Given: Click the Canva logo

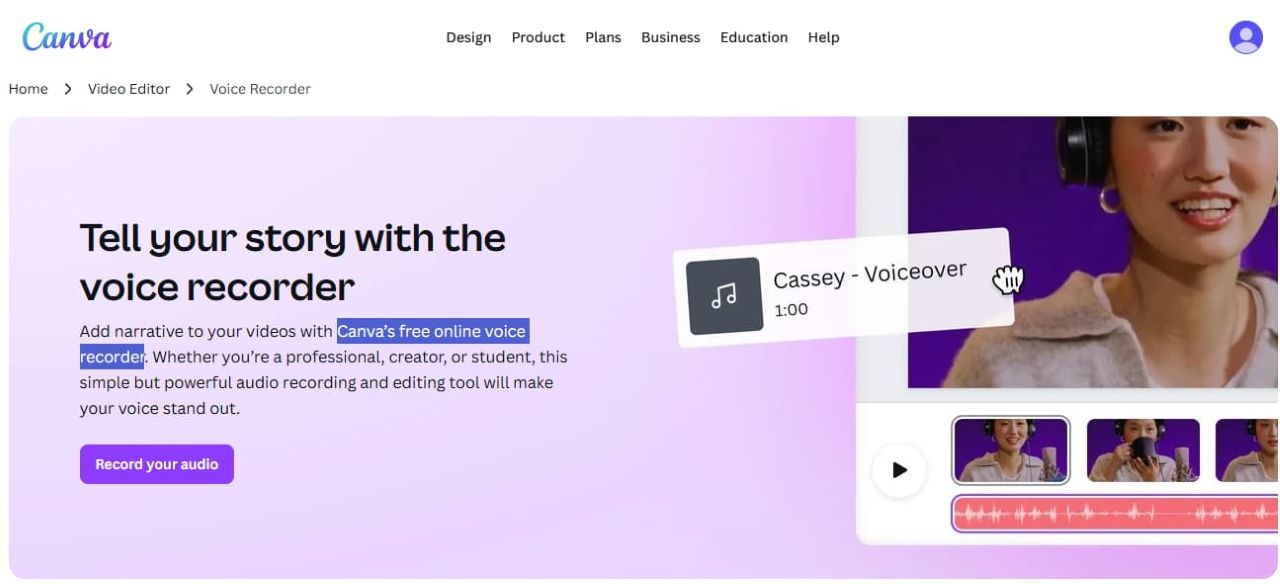Looking at the screenshot, I should (x=67, y=36).
